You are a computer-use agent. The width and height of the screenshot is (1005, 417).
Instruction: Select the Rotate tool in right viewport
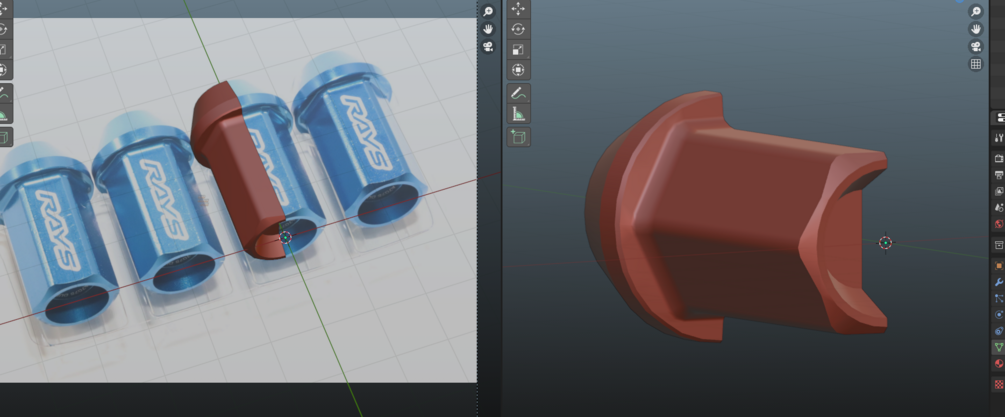519,29
